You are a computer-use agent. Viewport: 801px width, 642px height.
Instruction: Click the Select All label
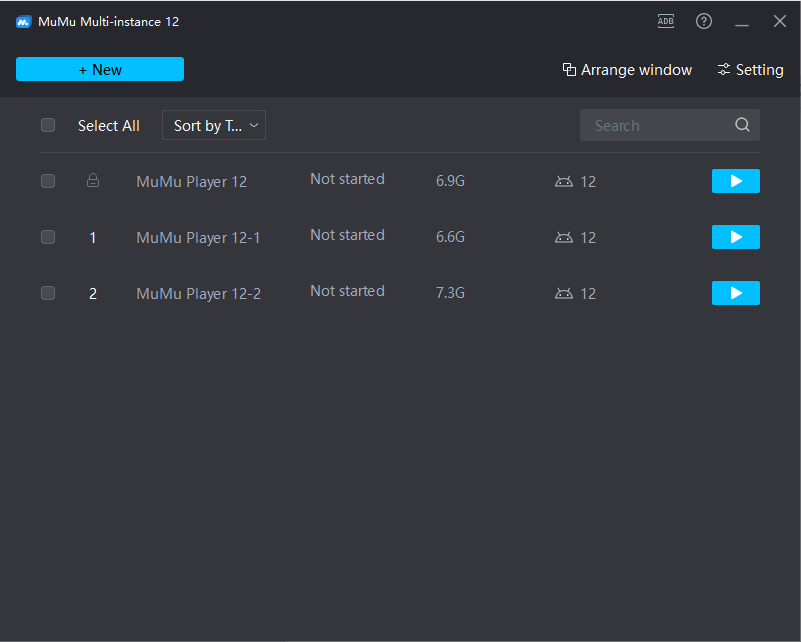(108, 126)
